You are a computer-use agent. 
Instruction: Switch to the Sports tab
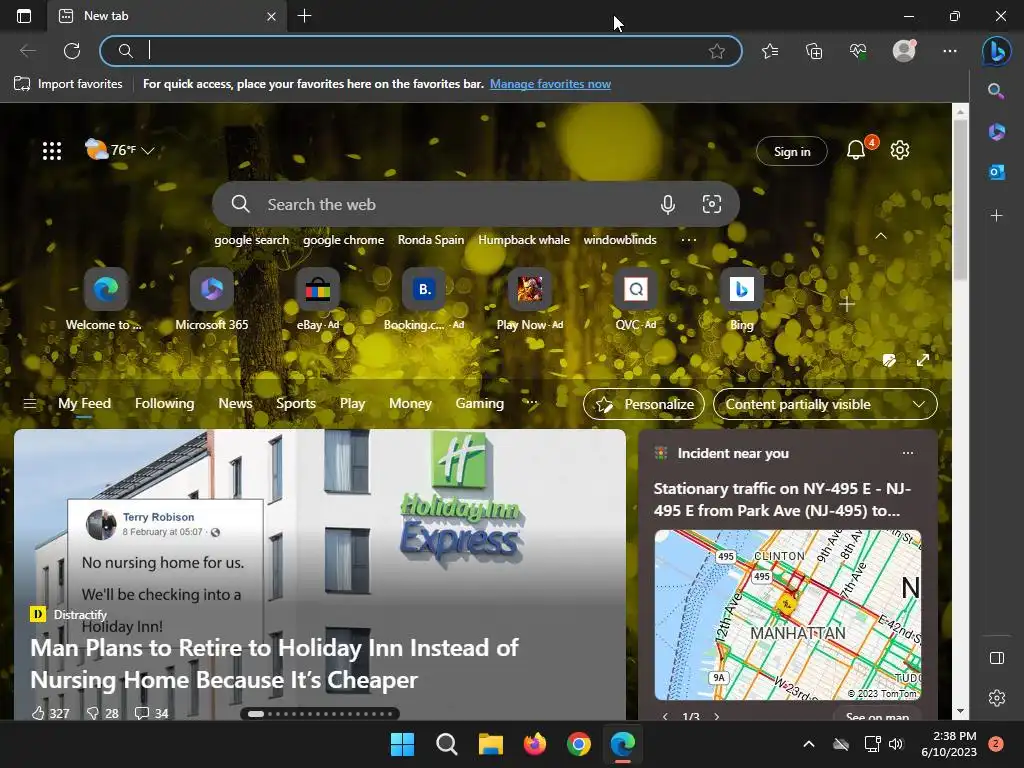coord(296,404)
